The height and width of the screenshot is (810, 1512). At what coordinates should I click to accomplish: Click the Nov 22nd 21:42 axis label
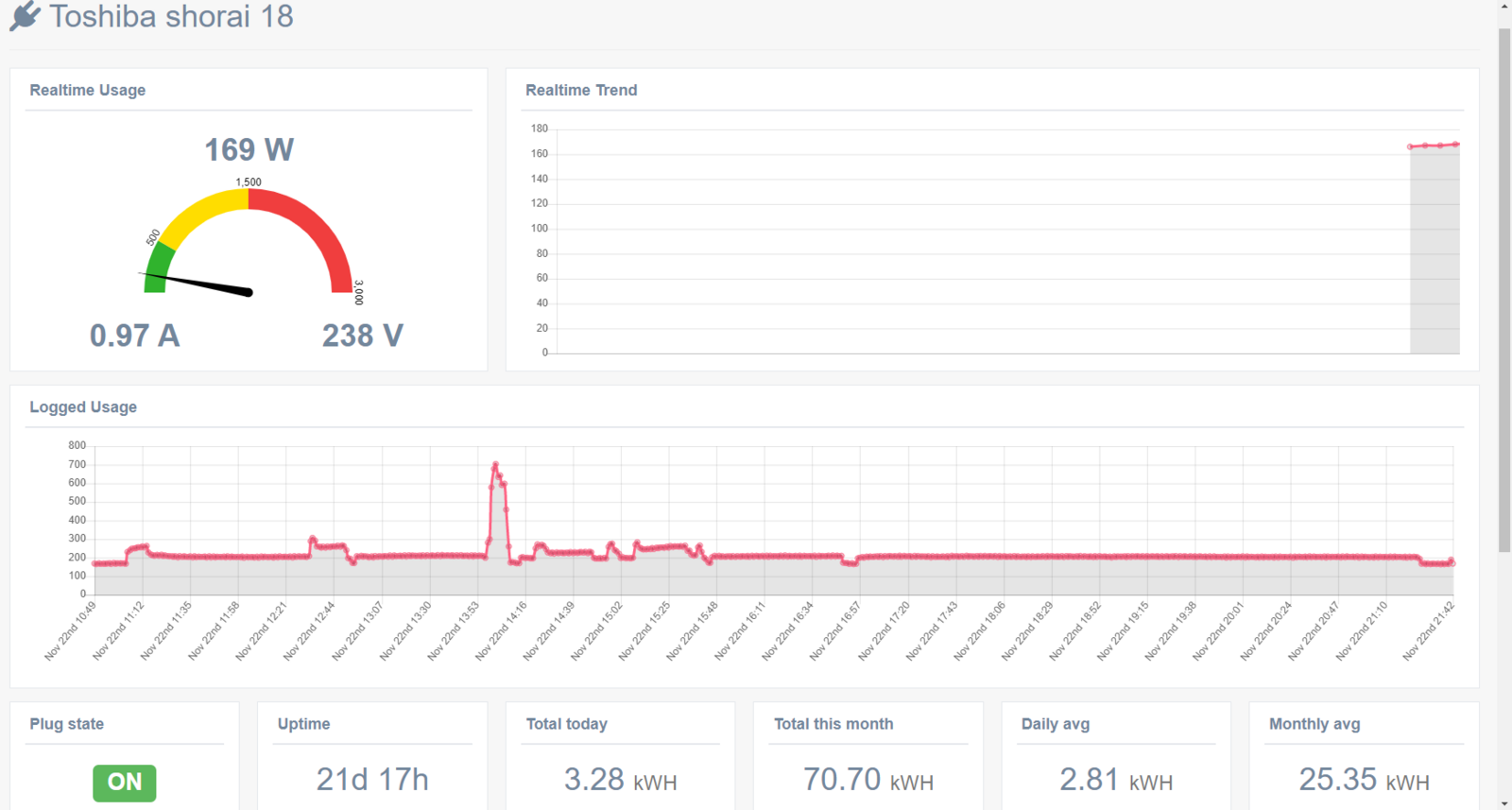(x=1429, y=630)
